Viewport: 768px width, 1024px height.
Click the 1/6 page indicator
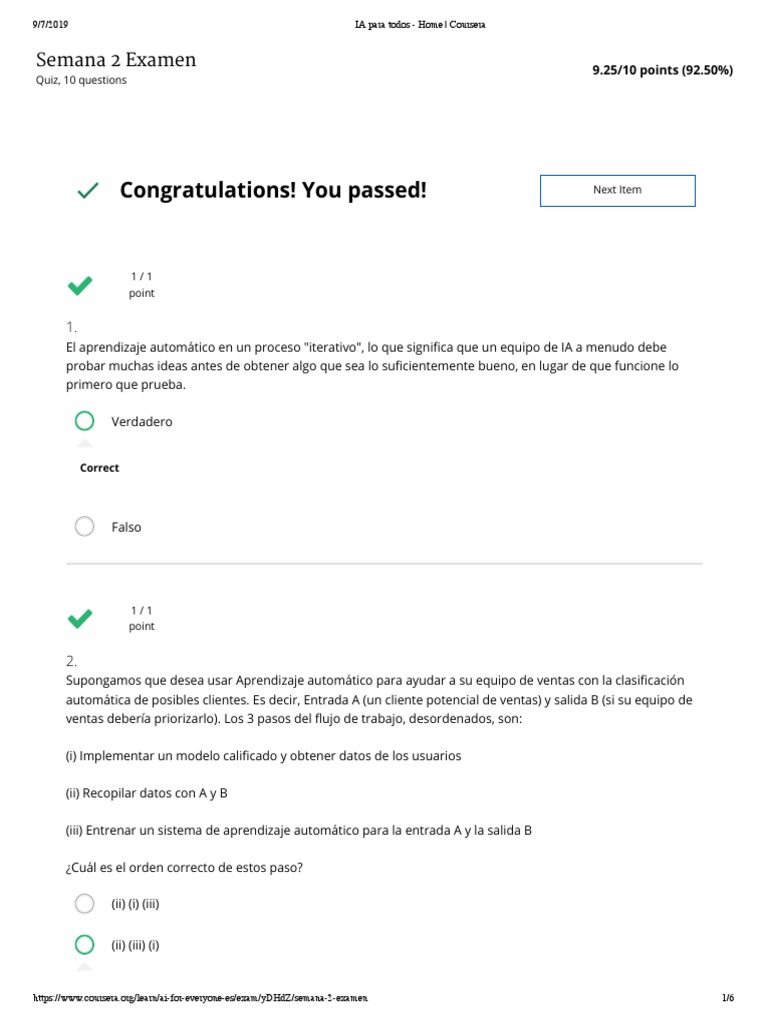point(727,998)
